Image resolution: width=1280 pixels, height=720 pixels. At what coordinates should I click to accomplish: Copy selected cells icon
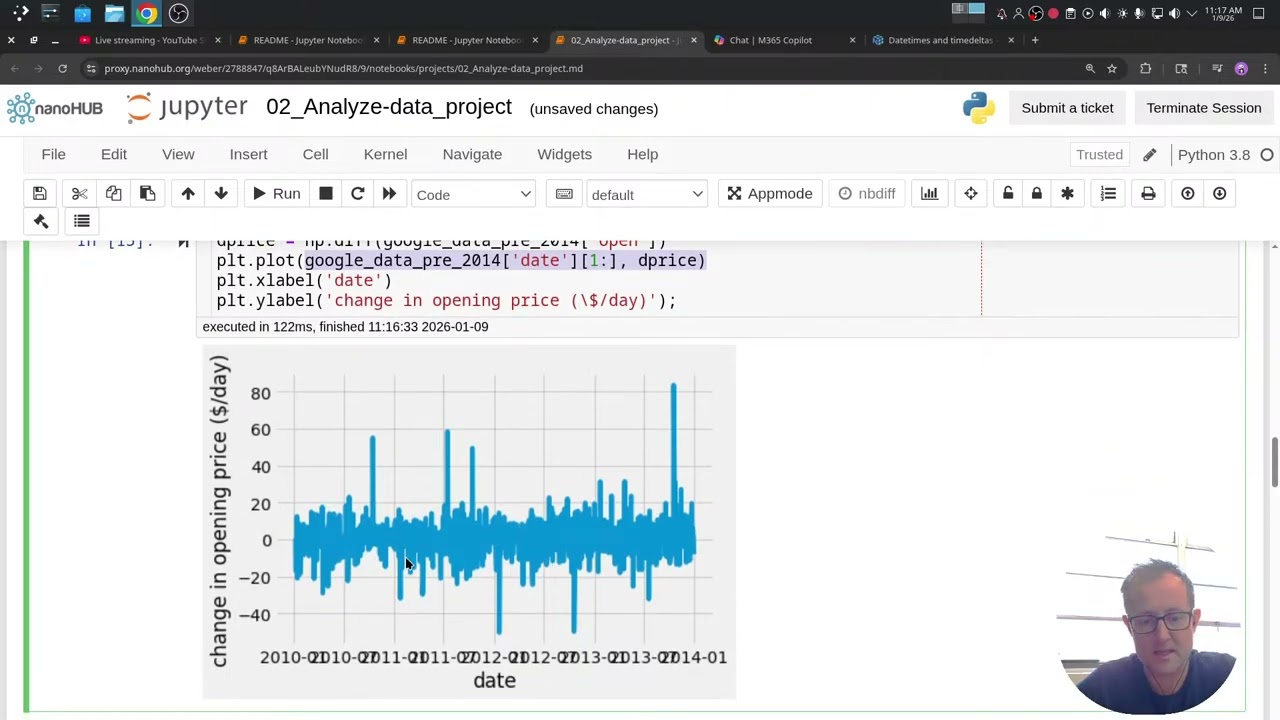pyautogui.click(x=113, y=194)
